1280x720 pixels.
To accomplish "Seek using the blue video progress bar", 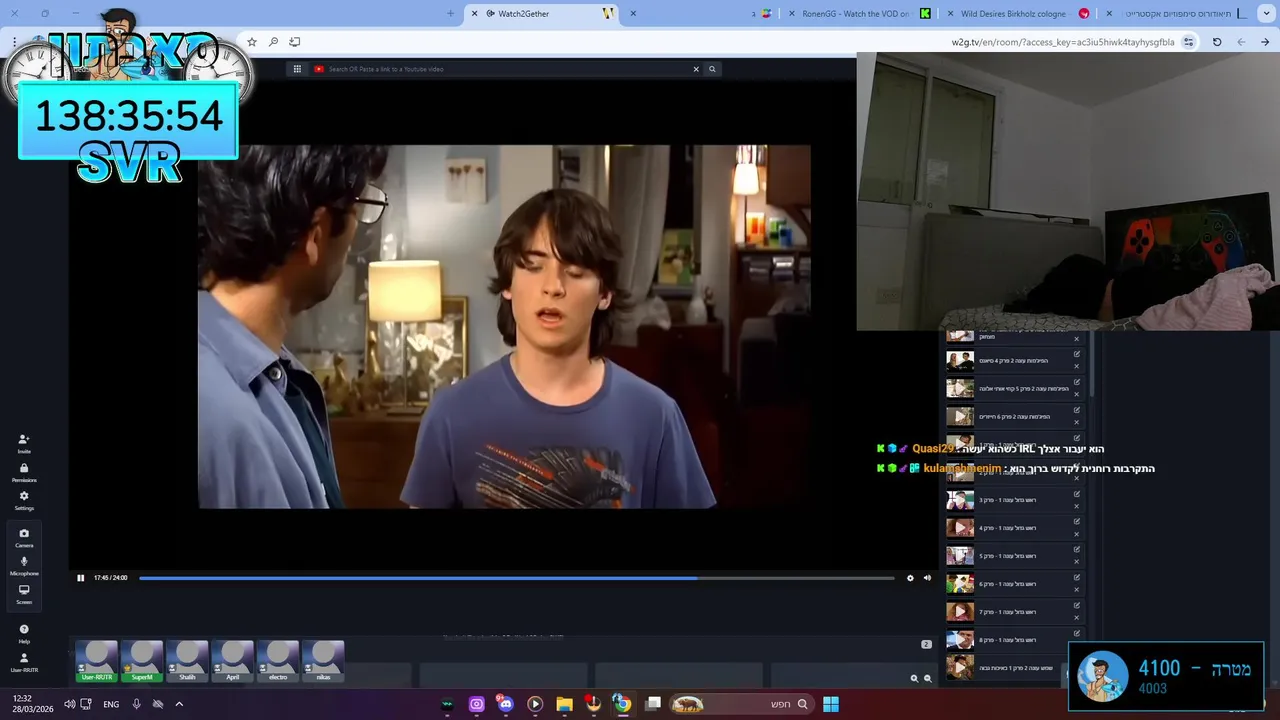I will (516, 578).
